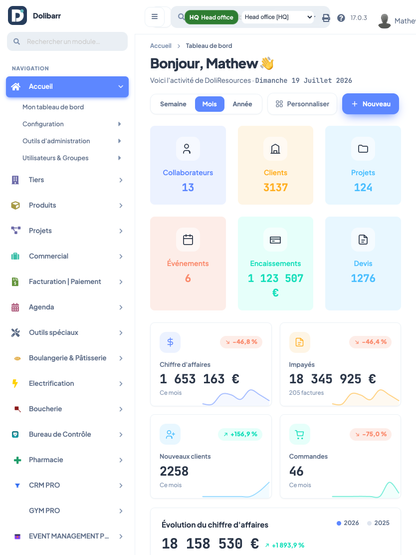
Task: Click the Projets folder icon on card
Action: 363,149
